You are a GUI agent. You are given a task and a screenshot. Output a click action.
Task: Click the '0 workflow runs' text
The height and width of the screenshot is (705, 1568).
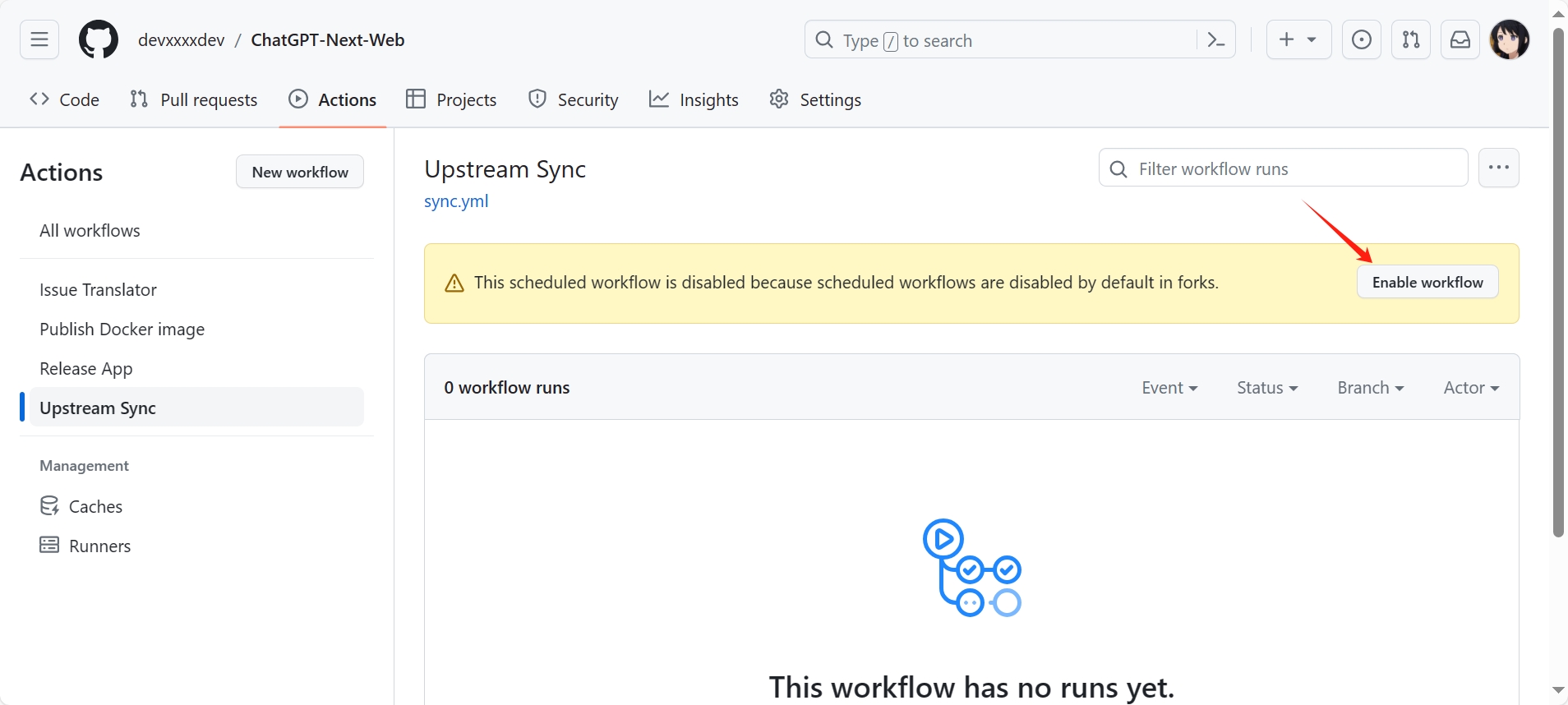(x=507, y=387)
